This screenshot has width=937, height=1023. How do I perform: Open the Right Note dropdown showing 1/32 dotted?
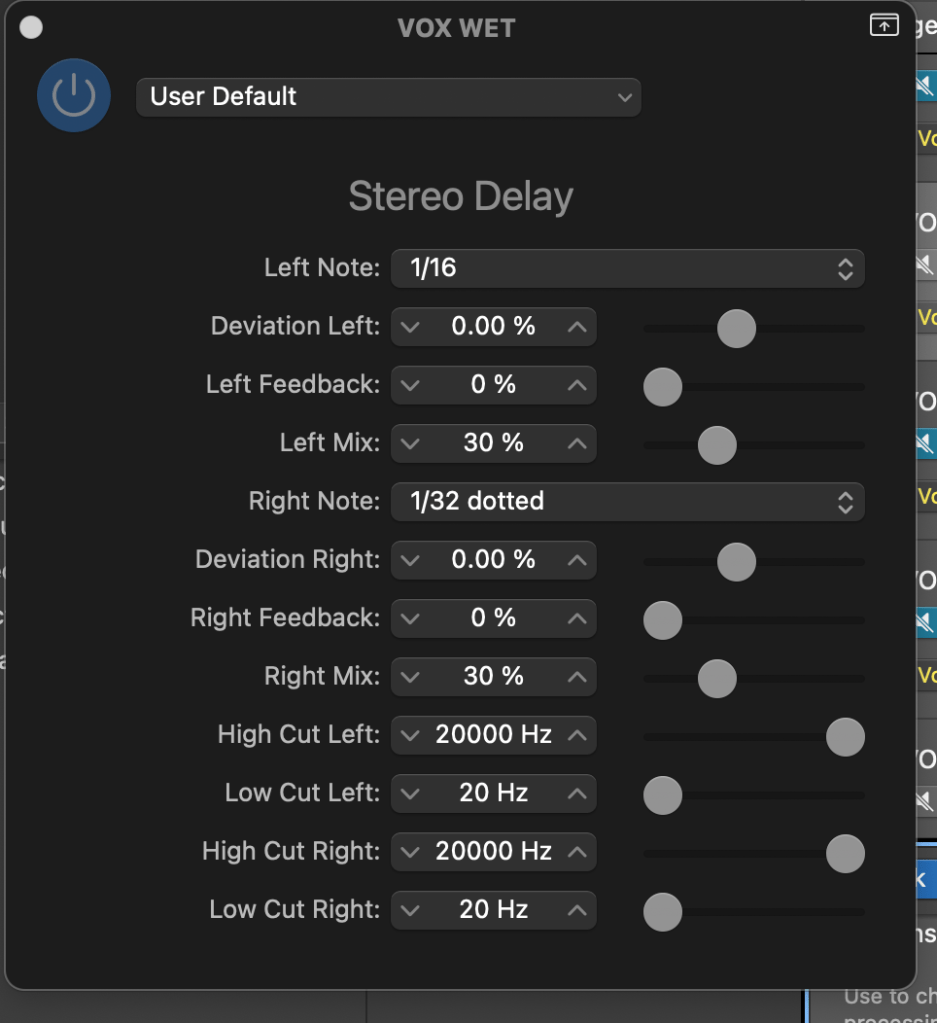pyautogui.click(x=627, y=502)
